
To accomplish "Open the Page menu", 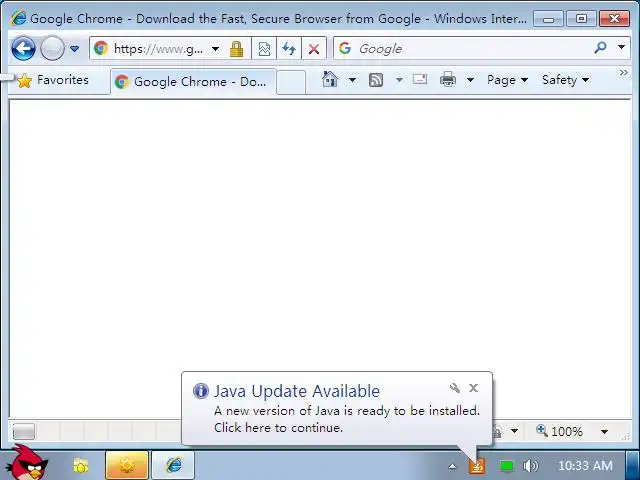I will [x=507, y=80].
